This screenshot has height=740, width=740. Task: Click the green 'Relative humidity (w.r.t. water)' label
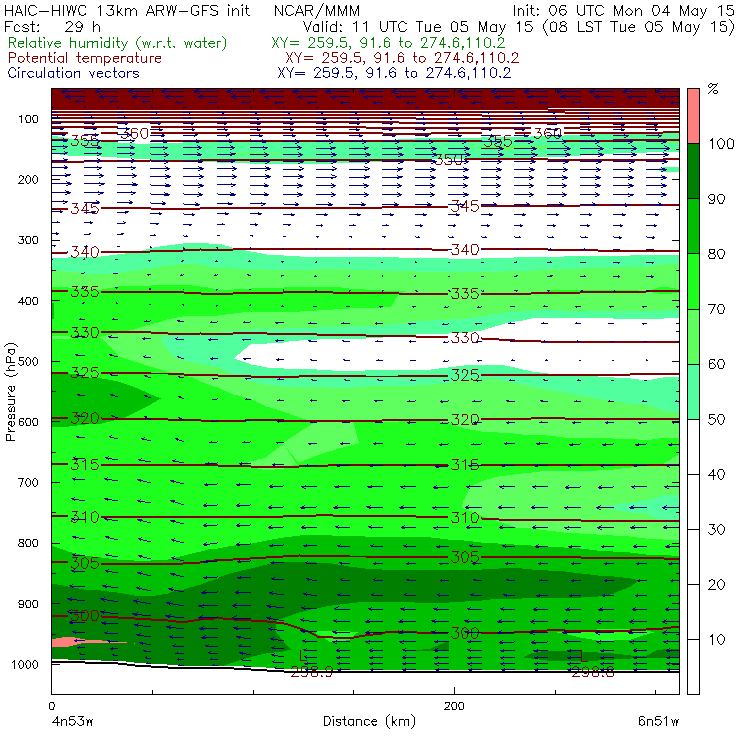(x=118, y=43)
